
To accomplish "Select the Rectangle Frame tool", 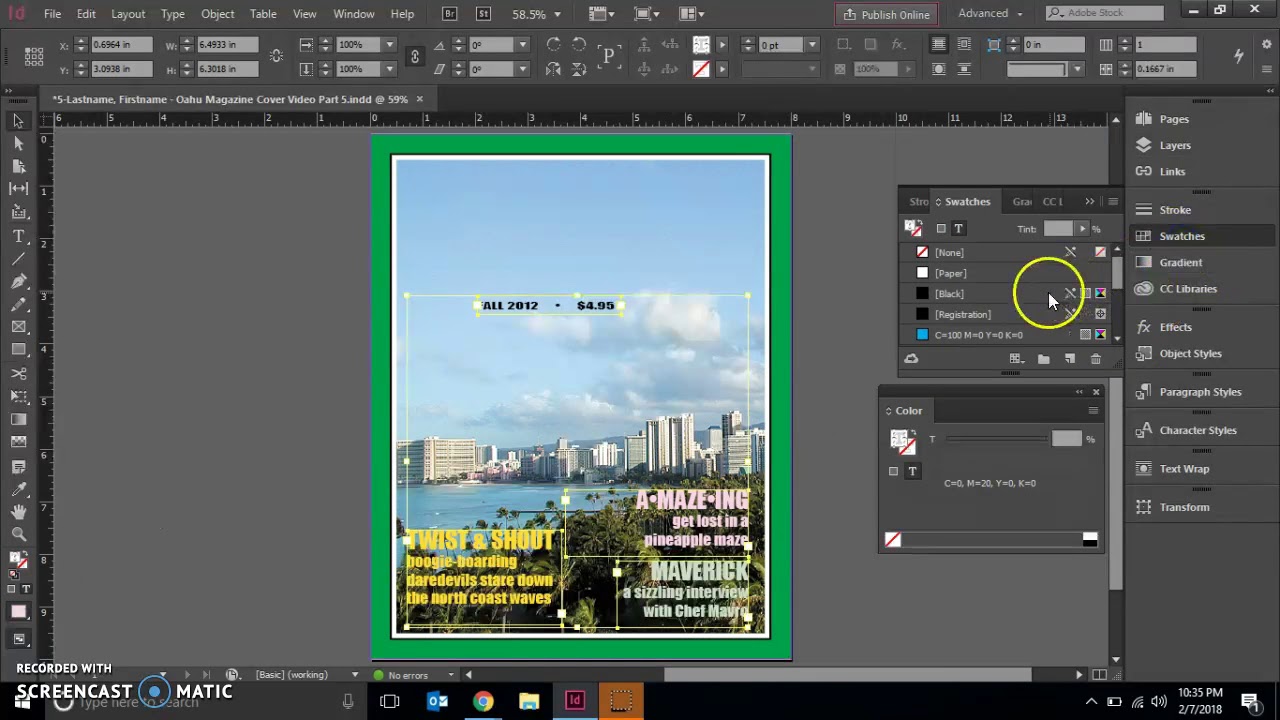I will pyautogui.click(x=18, y=327).
